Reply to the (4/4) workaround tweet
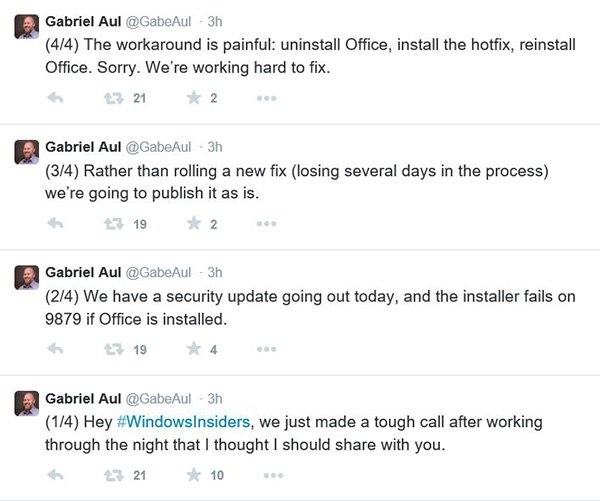The image size is (600, 501). [55, 98]
